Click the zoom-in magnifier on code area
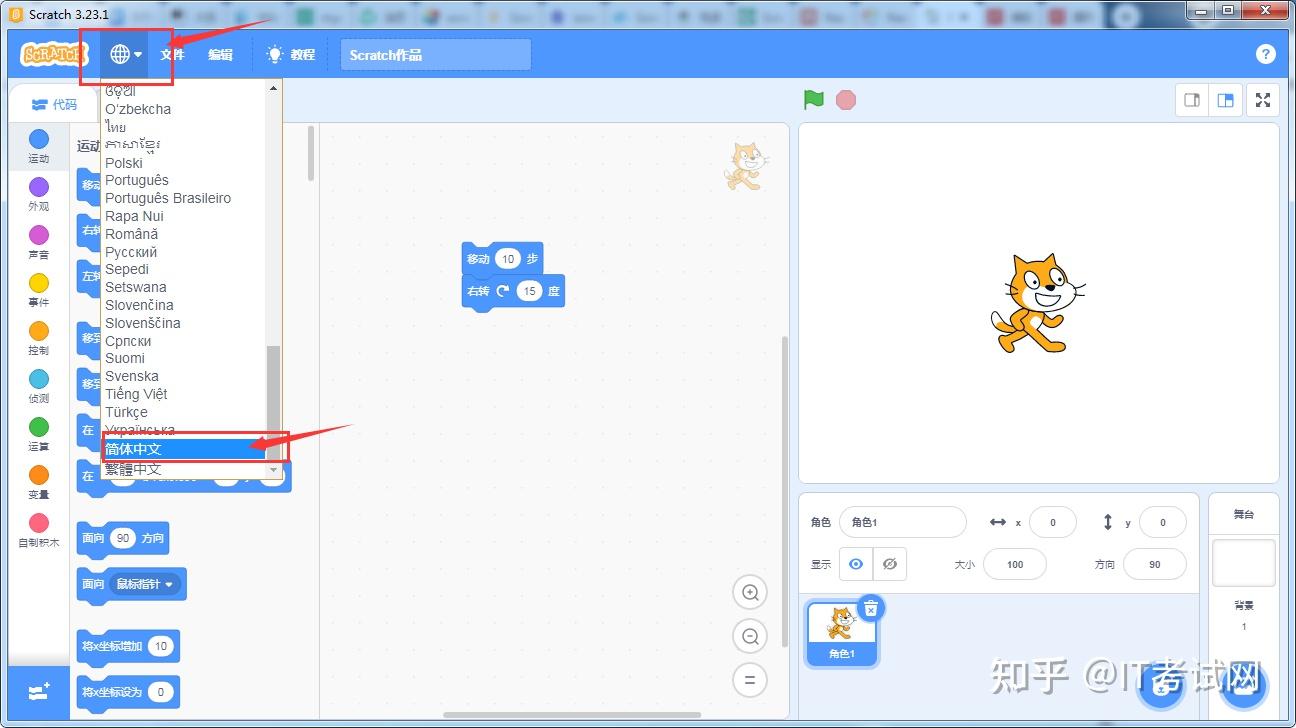 pos(750,592)
